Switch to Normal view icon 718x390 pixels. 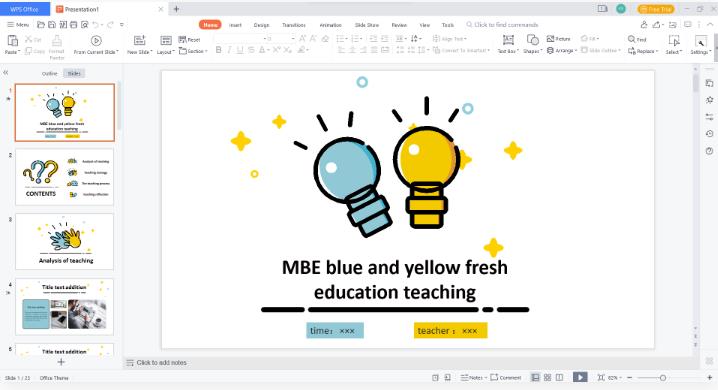(x=535, y=378)
